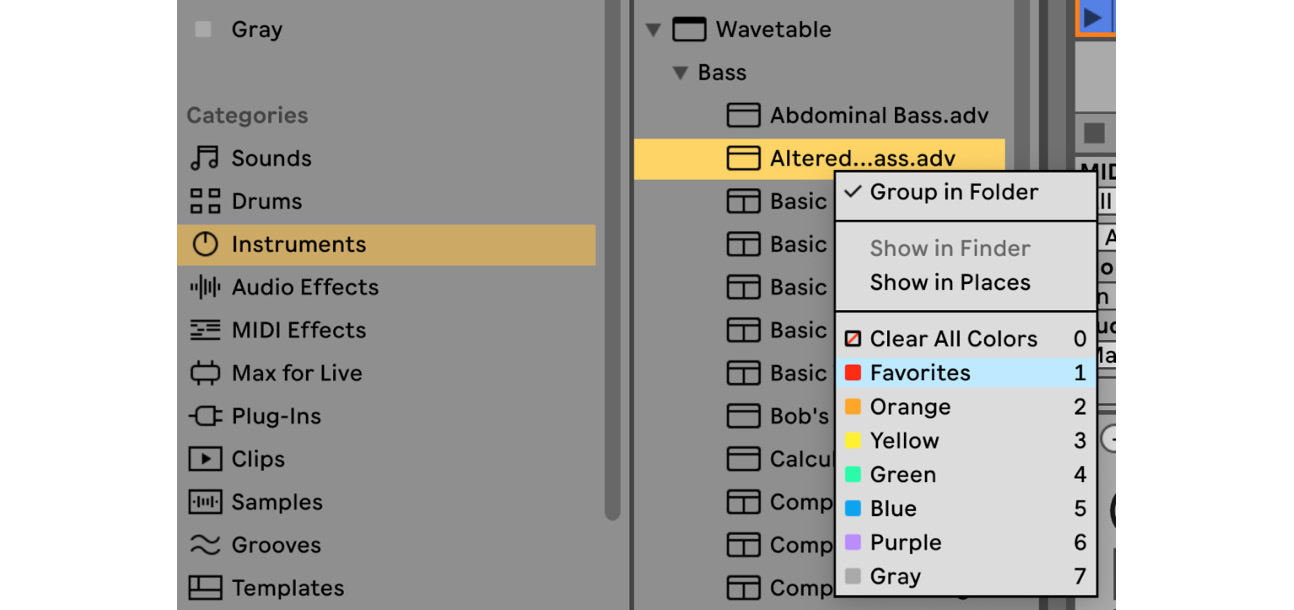Screen dimensions: 1294x610
Task: Choose Clear All Colors menu entry
Action: (966, 339)
